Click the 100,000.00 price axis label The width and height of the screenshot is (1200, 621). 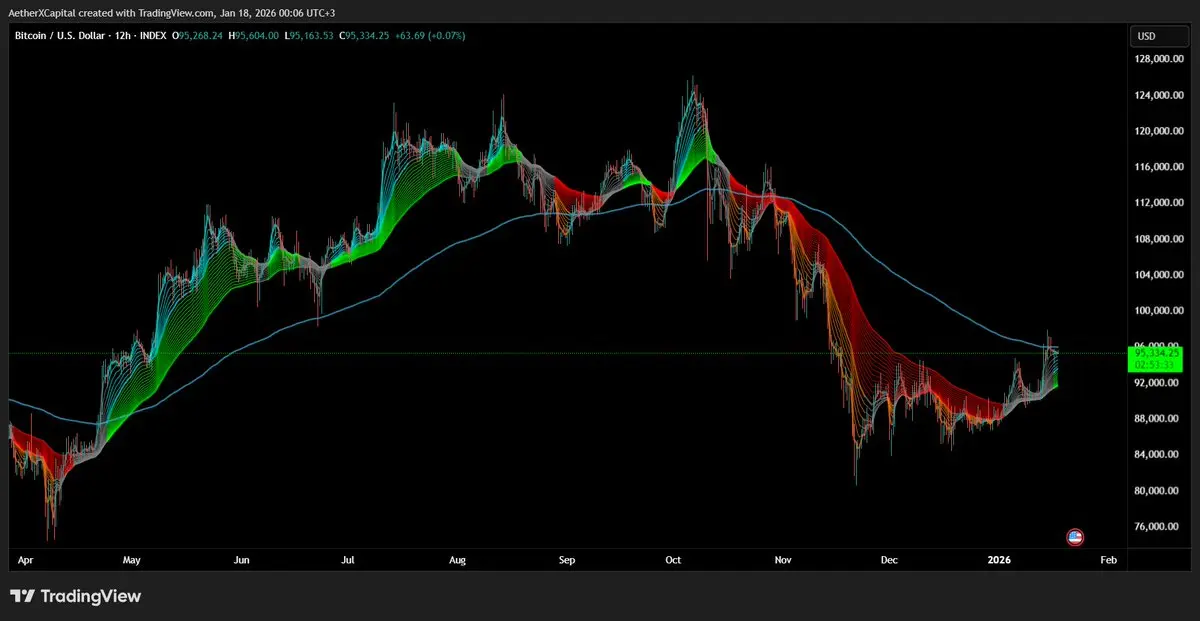(1158, 311)
